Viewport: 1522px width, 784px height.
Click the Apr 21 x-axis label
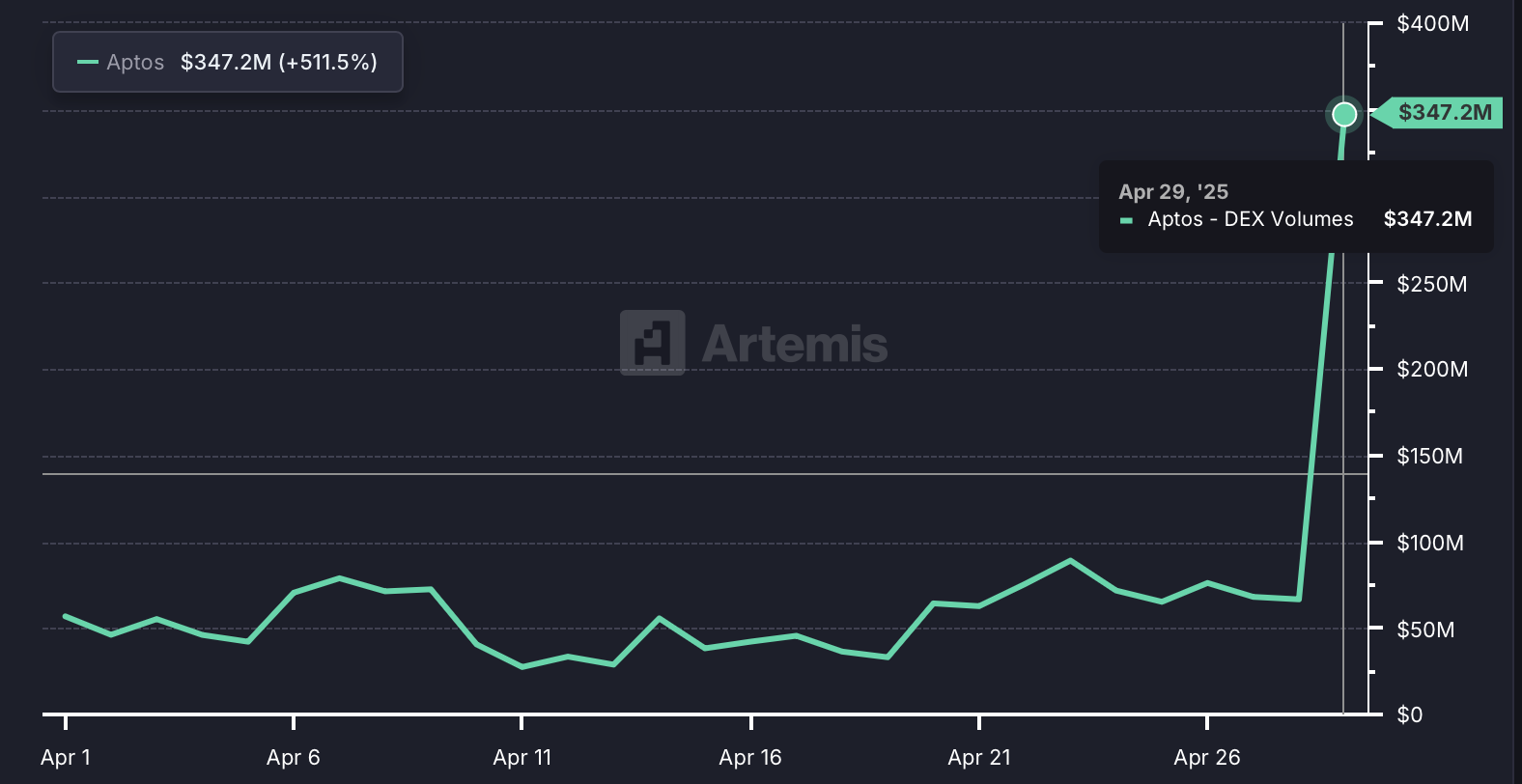click(x=979, y=757)
